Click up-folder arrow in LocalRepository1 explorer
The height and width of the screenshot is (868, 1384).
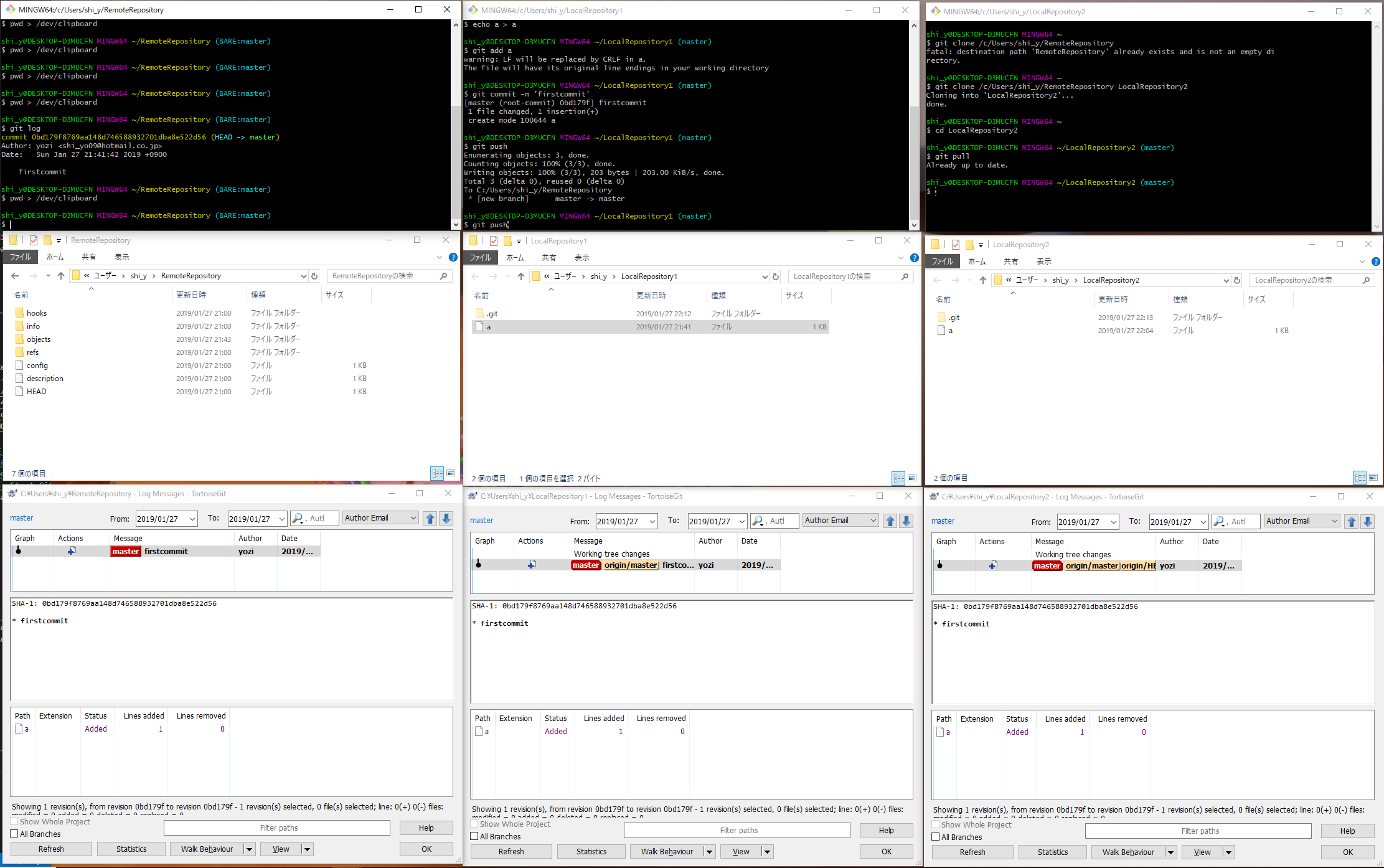point(521,276)
